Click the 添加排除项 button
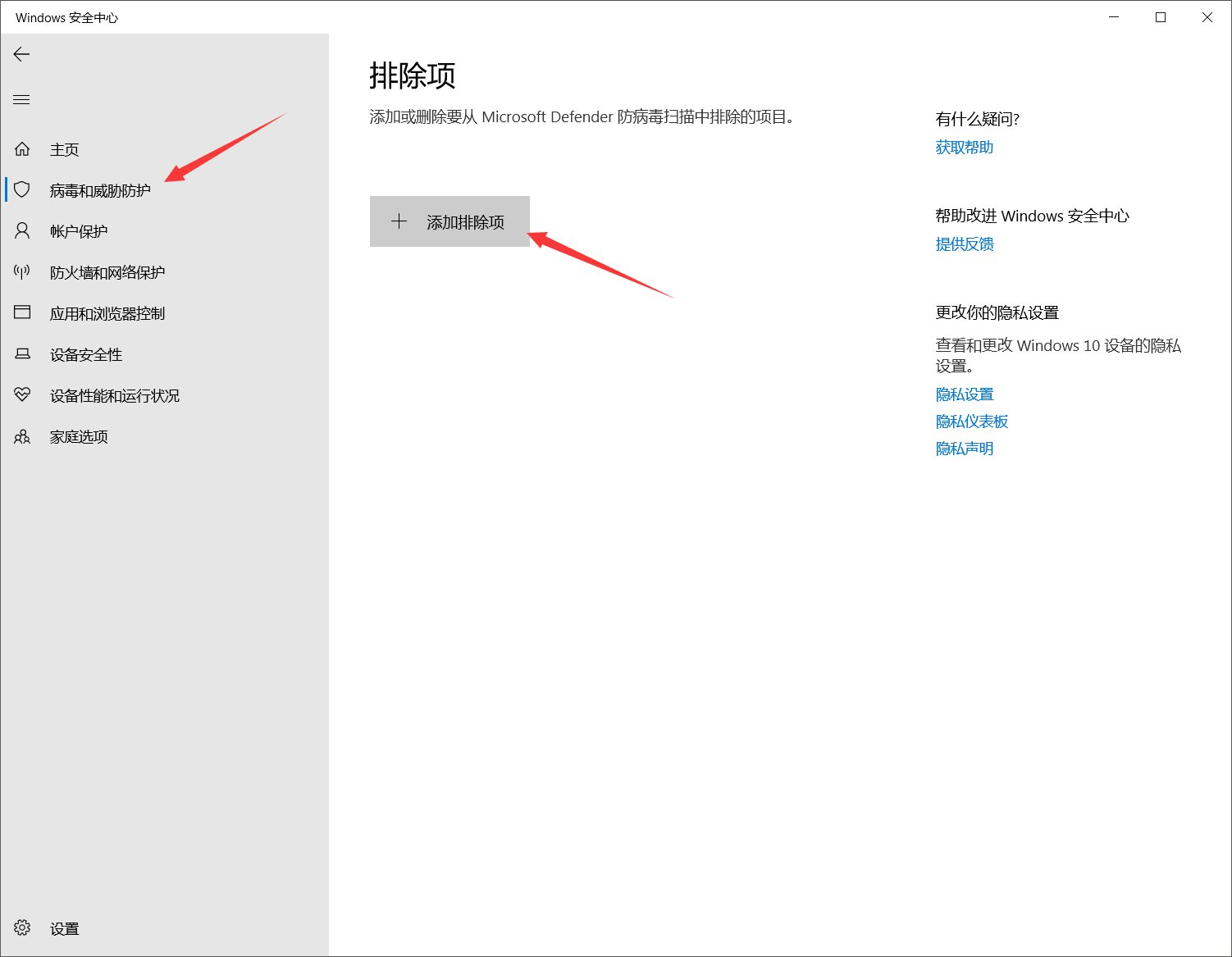The image size is (1232, 957). pos(449,221)
